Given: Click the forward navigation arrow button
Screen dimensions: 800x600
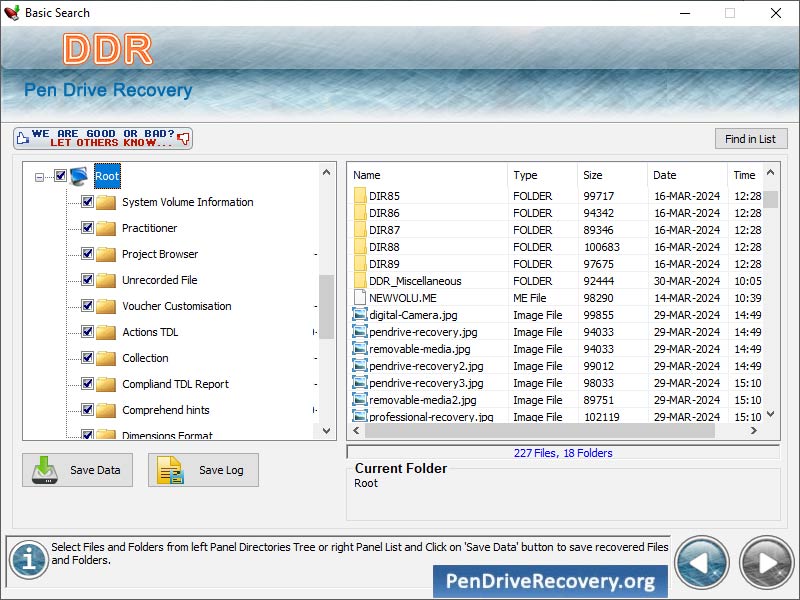Looking at the screenshot, I should 765,563.
